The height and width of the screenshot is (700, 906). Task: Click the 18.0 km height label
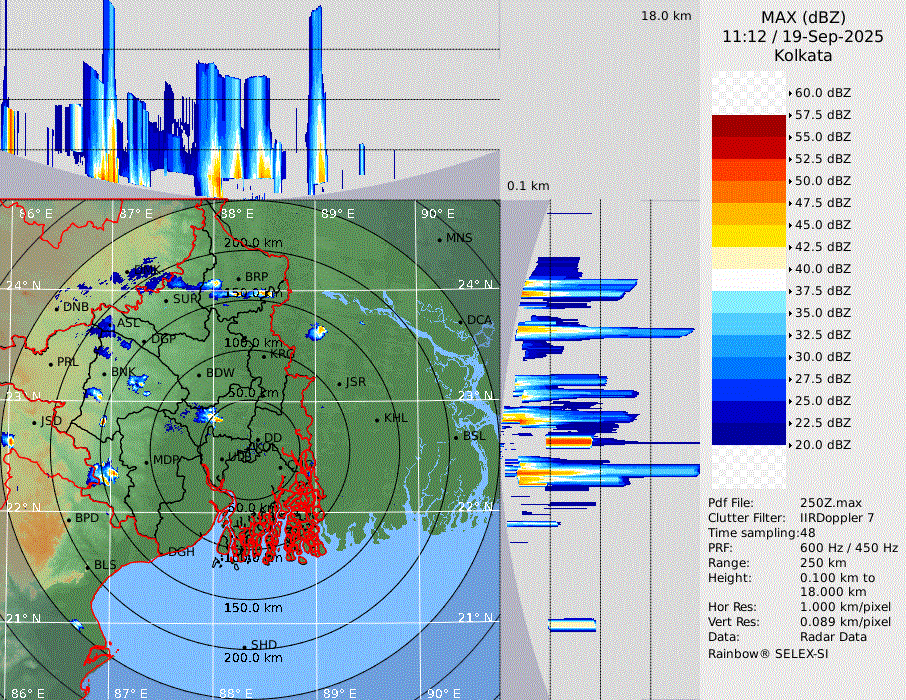(x=666, y=16)
